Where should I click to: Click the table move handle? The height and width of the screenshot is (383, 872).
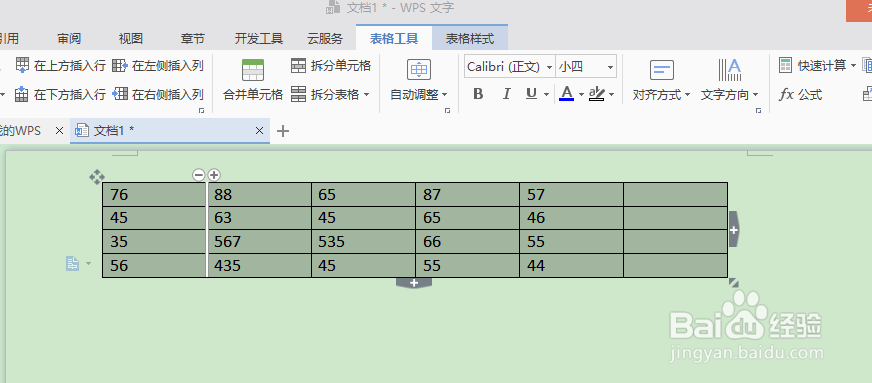pos(97,177)
